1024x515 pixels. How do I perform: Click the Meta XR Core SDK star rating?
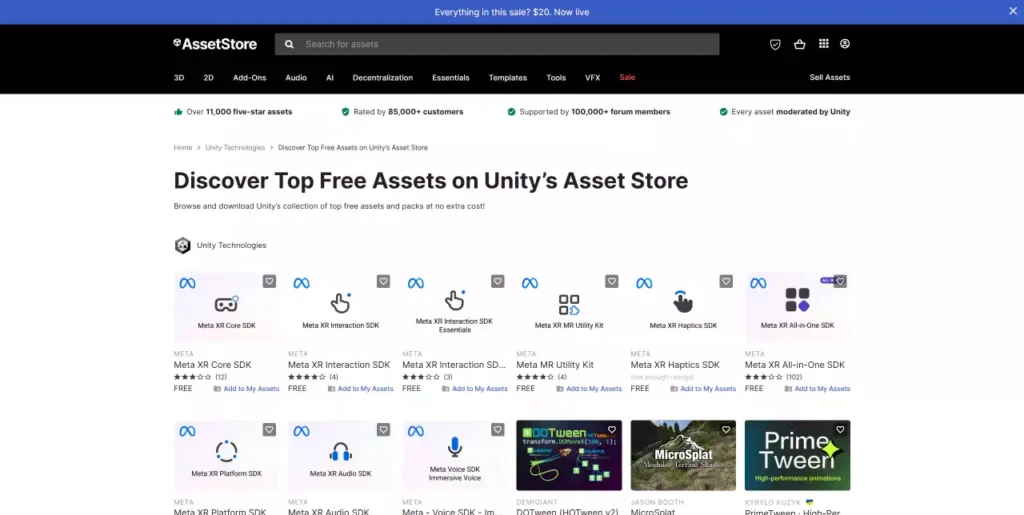(x=193, y=377)
